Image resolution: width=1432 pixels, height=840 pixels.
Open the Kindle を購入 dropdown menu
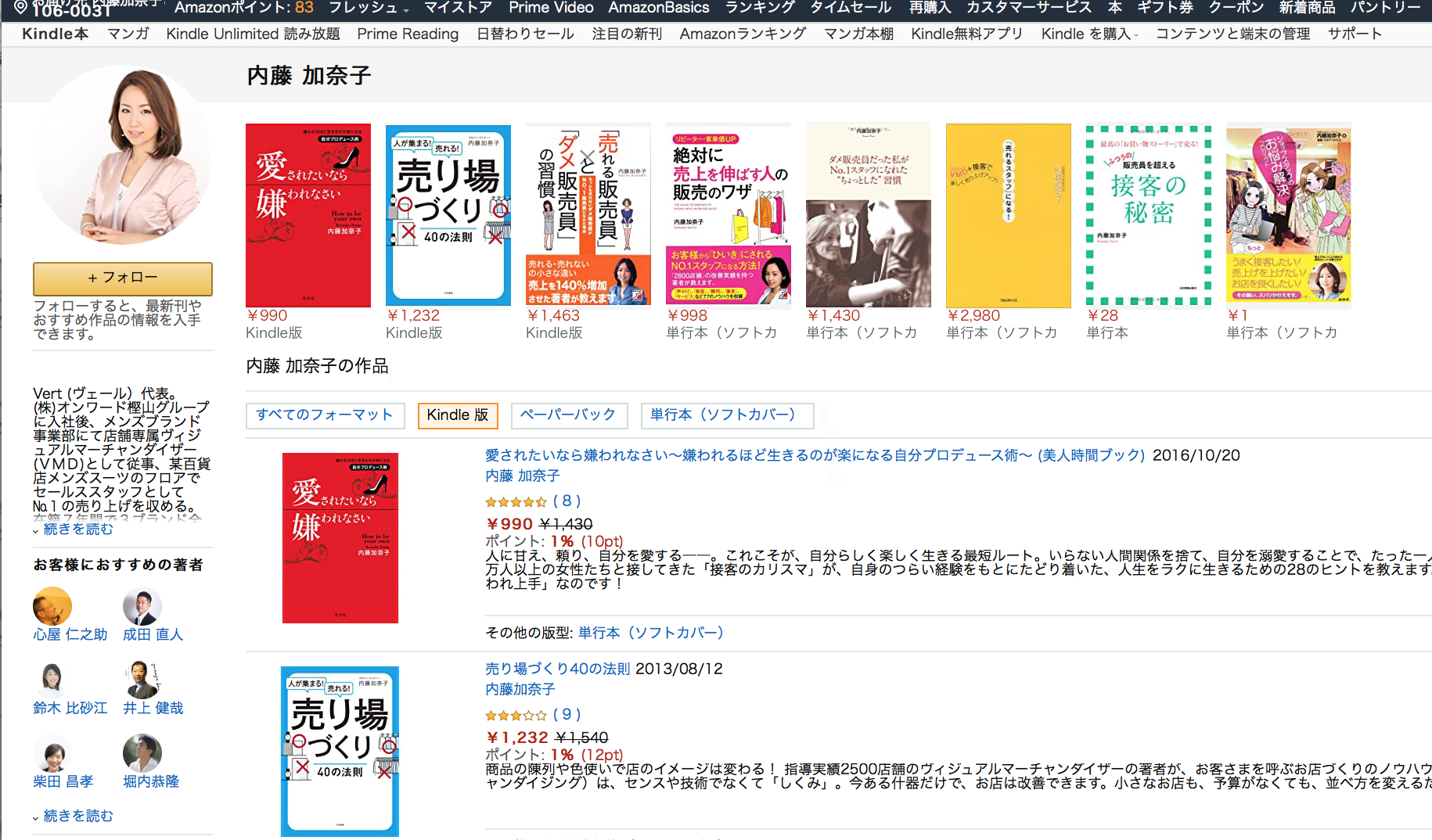pyautogui.click(x=1088, y=34)
